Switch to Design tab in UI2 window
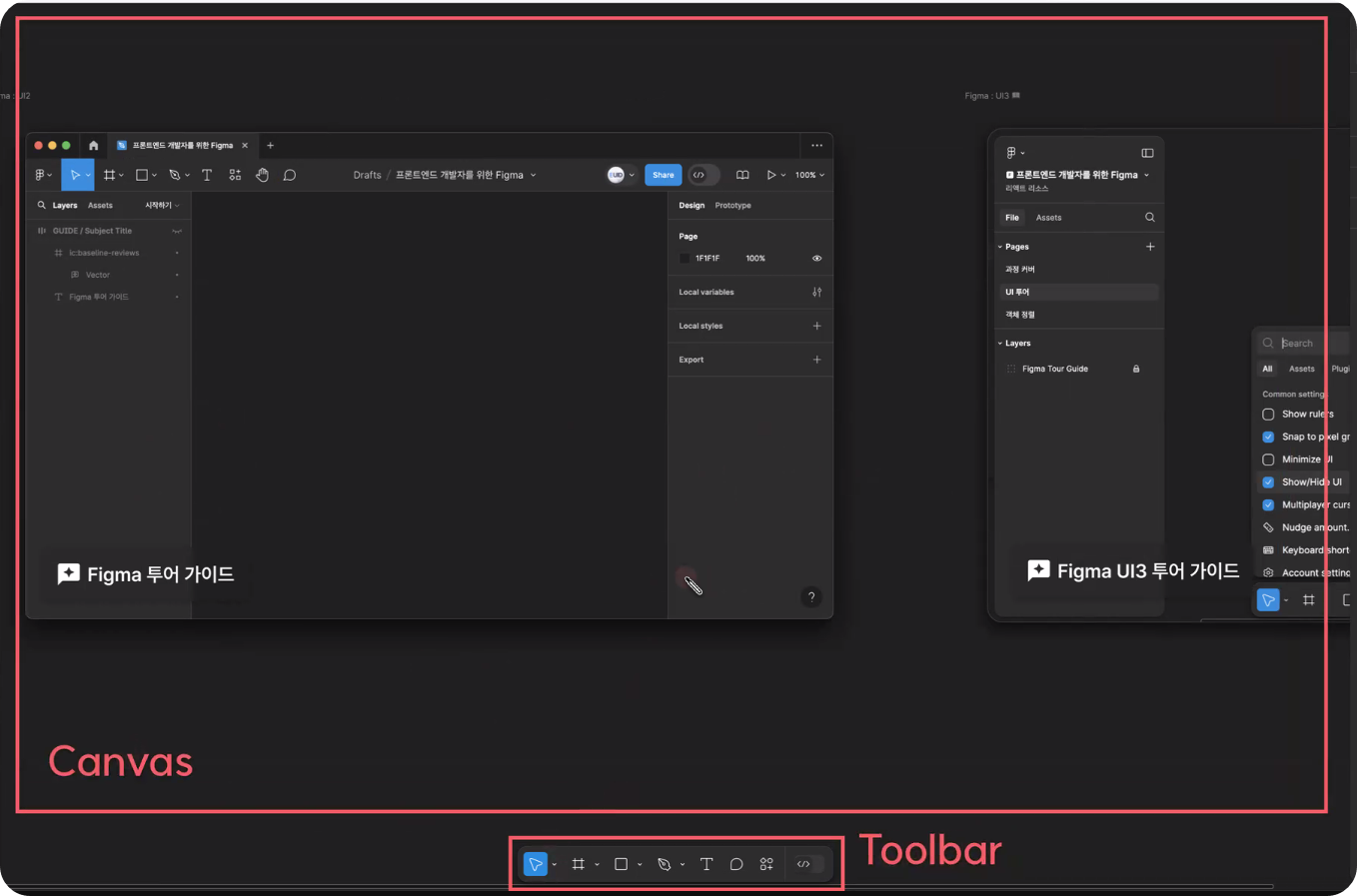The height and width of the screenshot is (896, 1357). coord(691,205)
